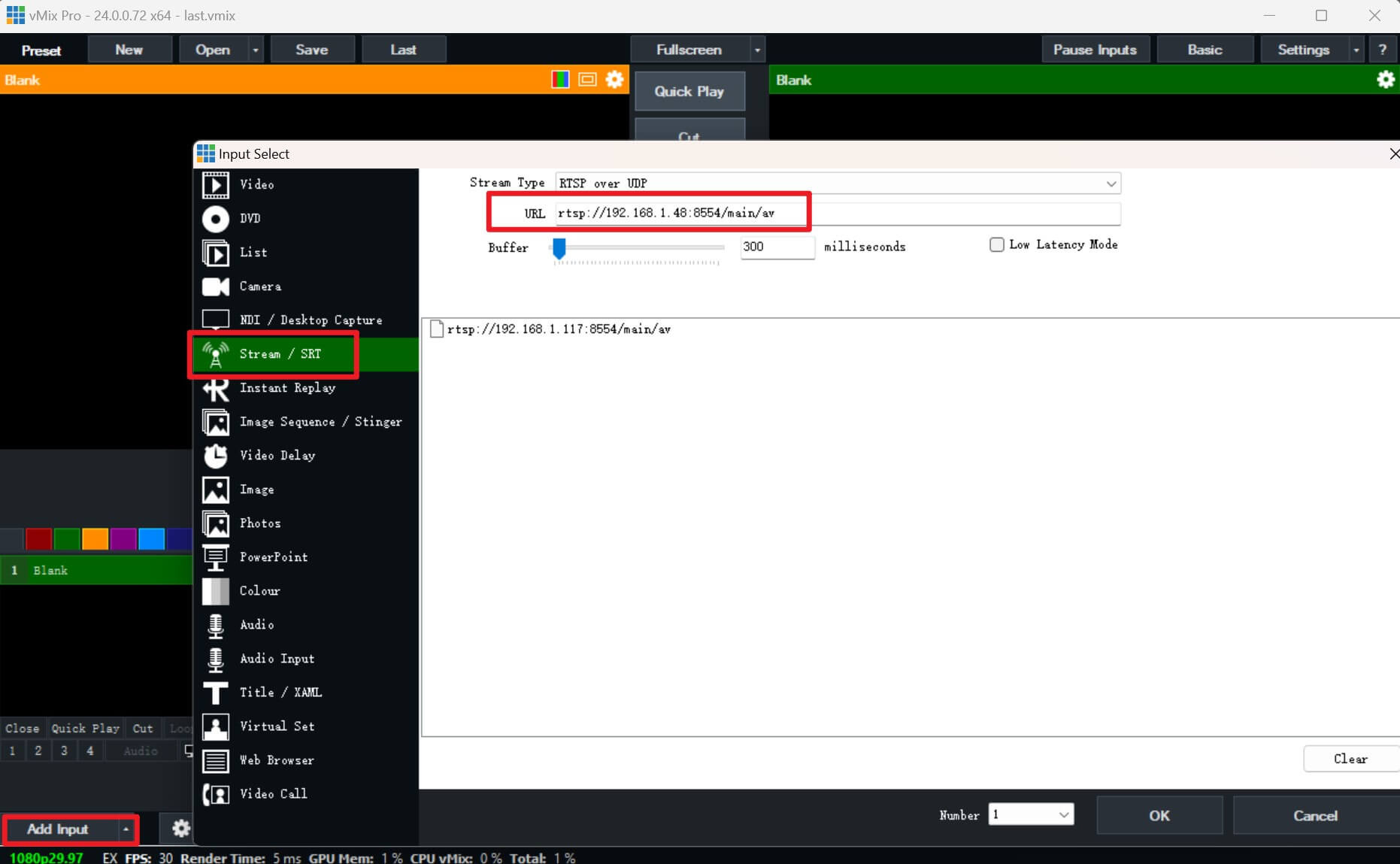
Task: Clear the recent stream URL list
Action: pos(1350,759)
